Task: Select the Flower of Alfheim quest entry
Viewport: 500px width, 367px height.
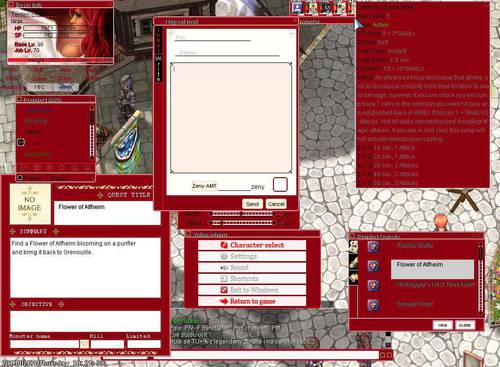Action: click(x=432, y=269)
